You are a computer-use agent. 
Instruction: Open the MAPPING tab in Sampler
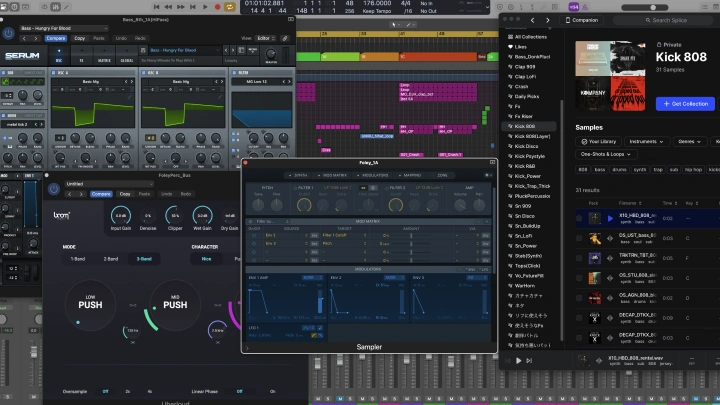point(410,175)
